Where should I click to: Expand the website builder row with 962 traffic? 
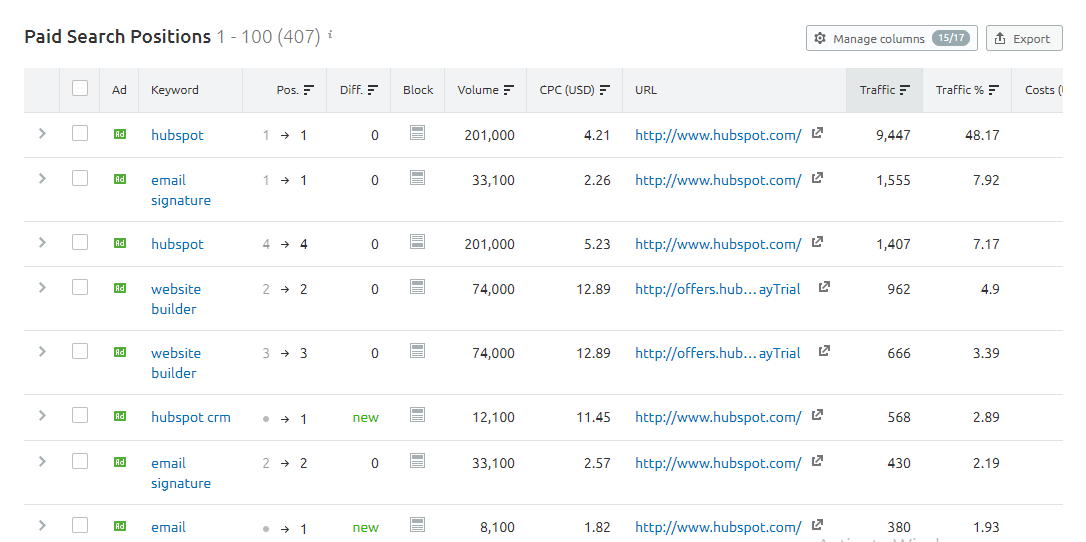point(42,287)
